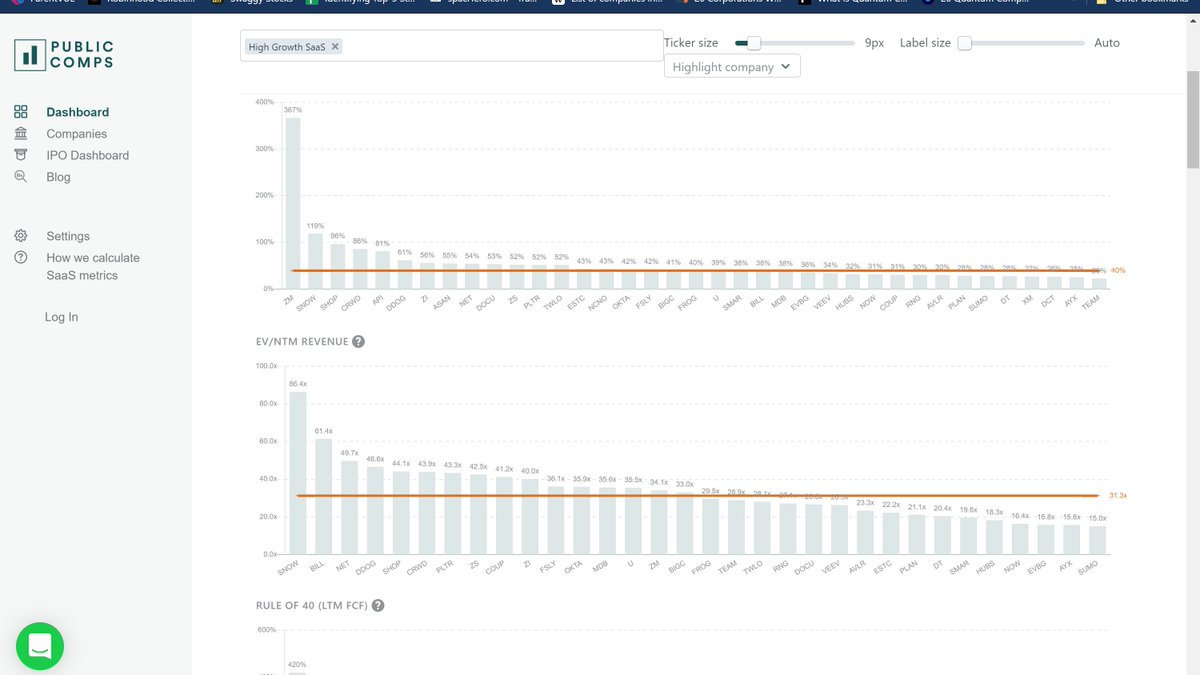
Task: Select the ZM bar labeled 367%
Action: pos(292,203)
